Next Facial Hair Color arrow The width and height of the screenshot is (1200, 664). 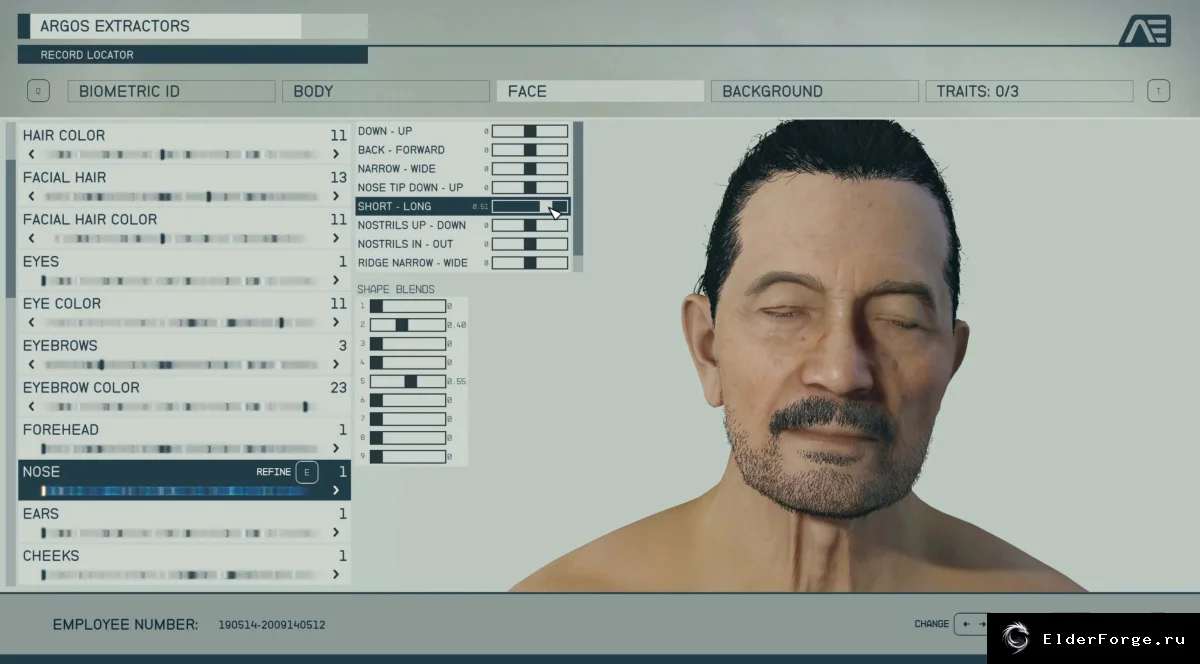[336, 238]
